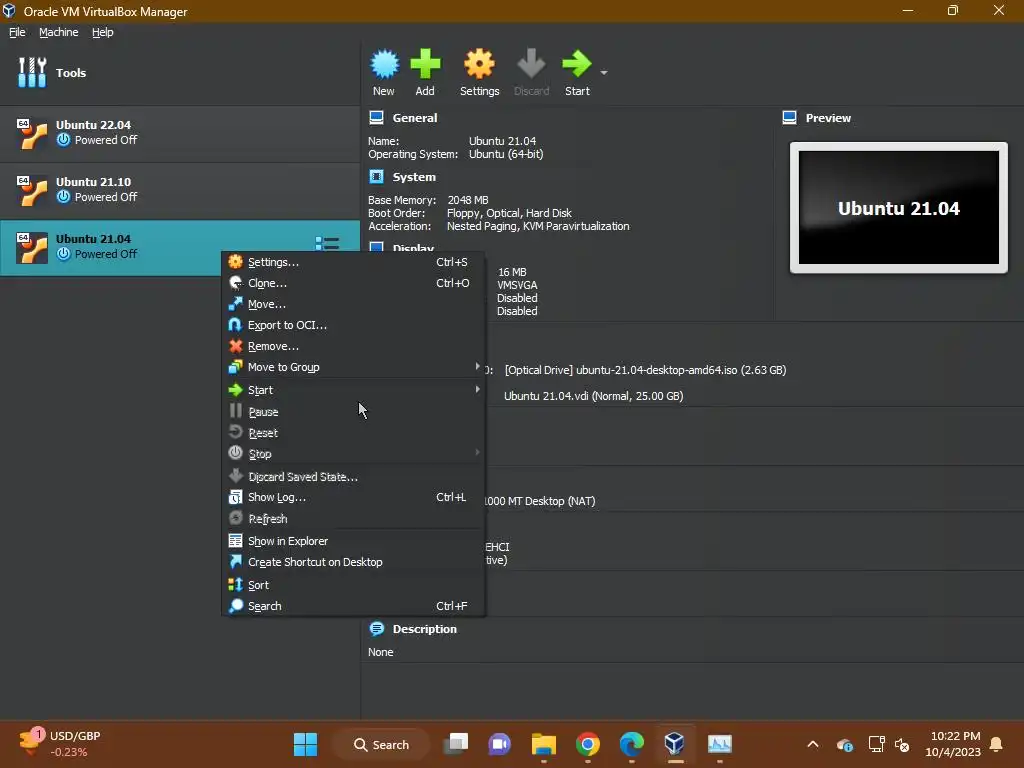Viewport: 1024px width, 768px height.
Task: Open the Teams chat taskbar icon
Action: click(x=500, y=744)
